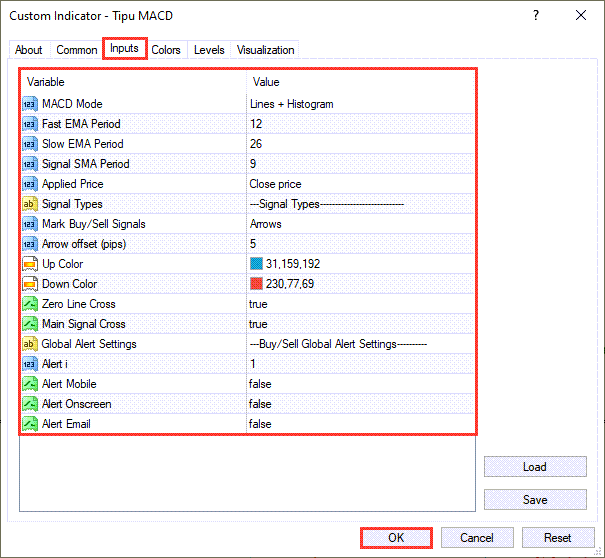This screenshot has height=558, width=605.
Task: Switch to the Colors tab
Action: (166, 50)
